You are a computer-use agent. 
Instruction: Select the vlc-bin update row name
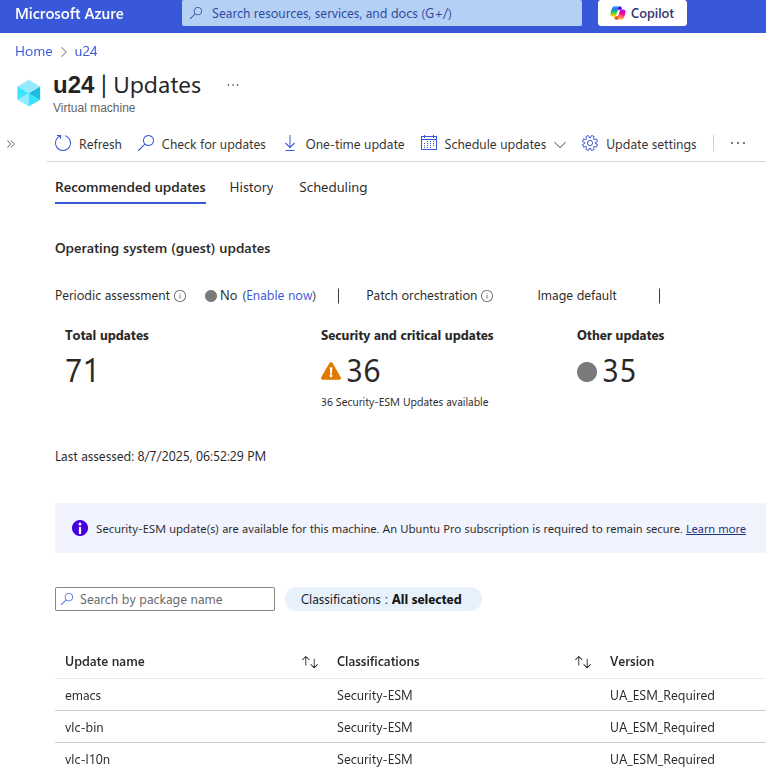[84, 727]
